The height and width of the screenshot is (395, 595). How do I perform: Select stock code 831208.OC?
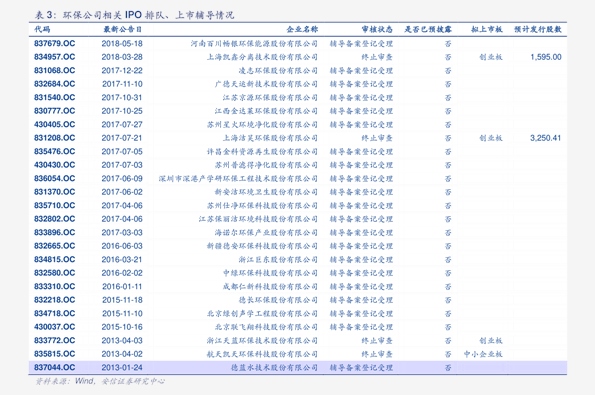point(55,138)
